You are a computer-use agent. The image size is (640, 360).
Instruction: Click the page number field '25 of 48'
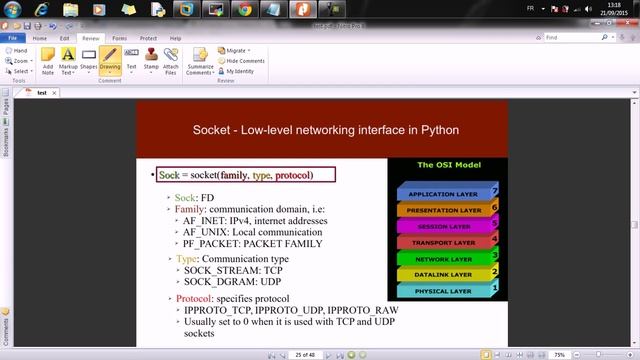coord(305,355)
